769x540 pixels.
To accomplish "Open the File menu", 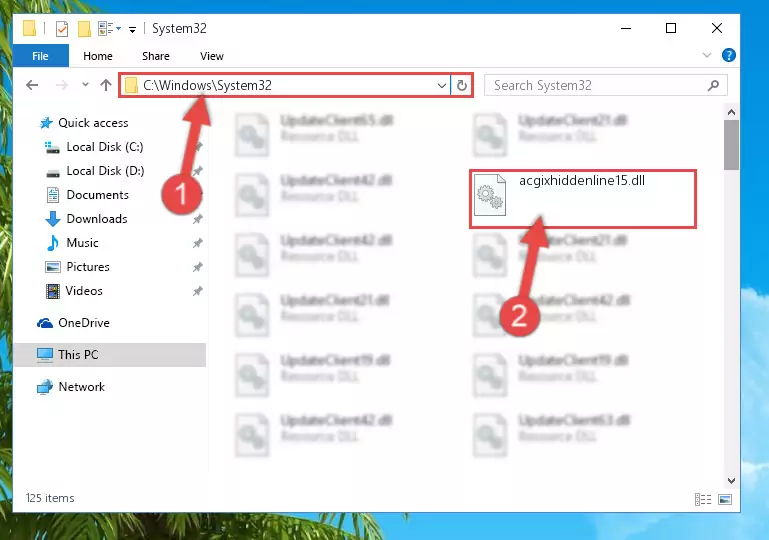I will pos(40,56).
